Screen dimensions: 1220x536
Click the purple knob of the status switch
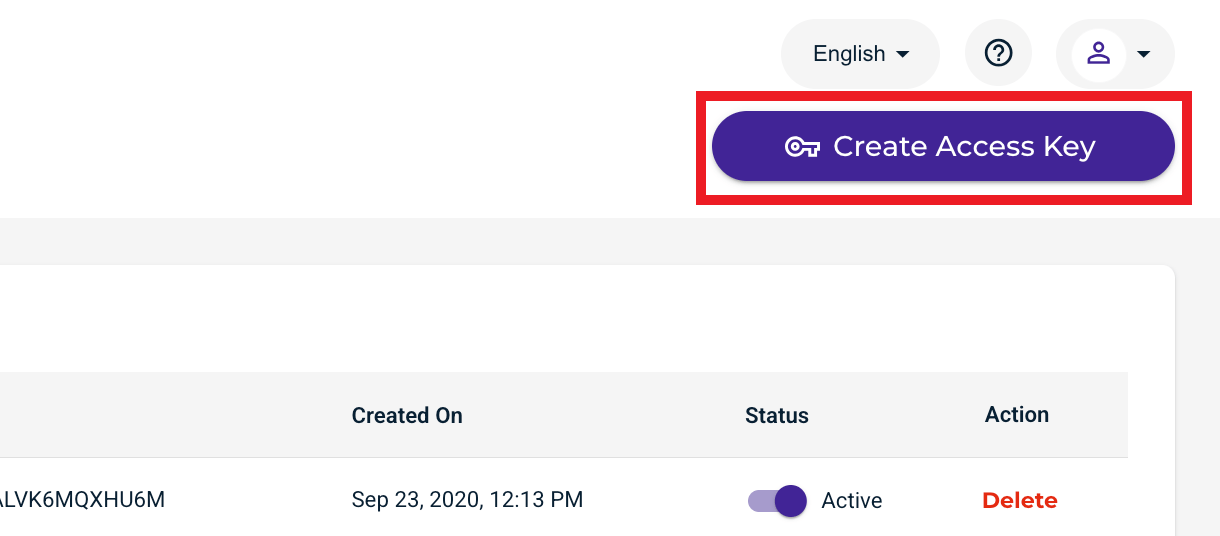[791, 500]
